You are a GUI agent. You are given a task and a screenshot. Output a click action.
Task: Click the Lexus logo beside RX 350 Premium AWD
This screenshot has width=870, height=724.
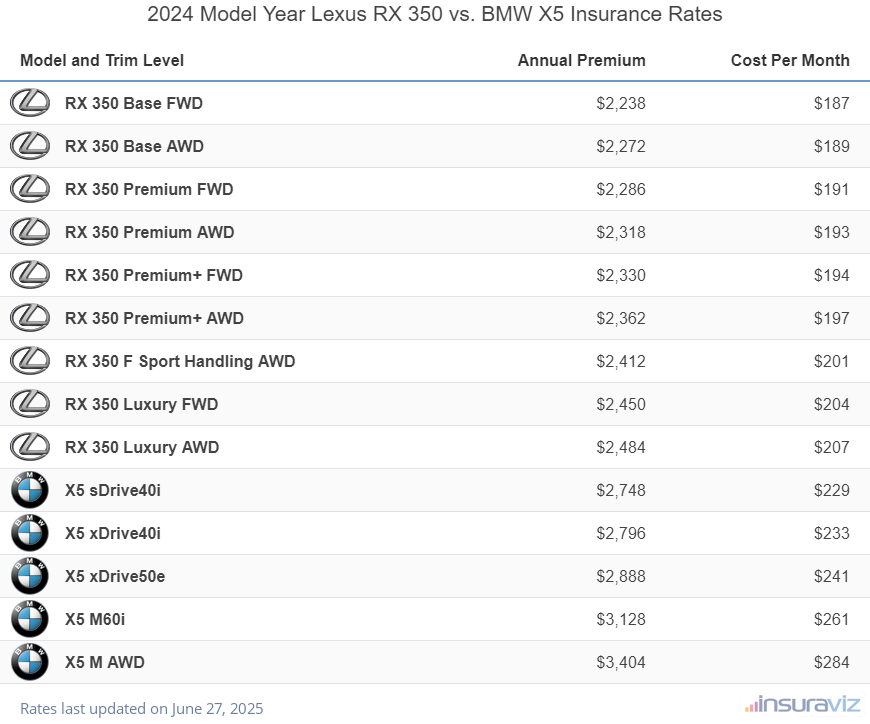(30, 232)
